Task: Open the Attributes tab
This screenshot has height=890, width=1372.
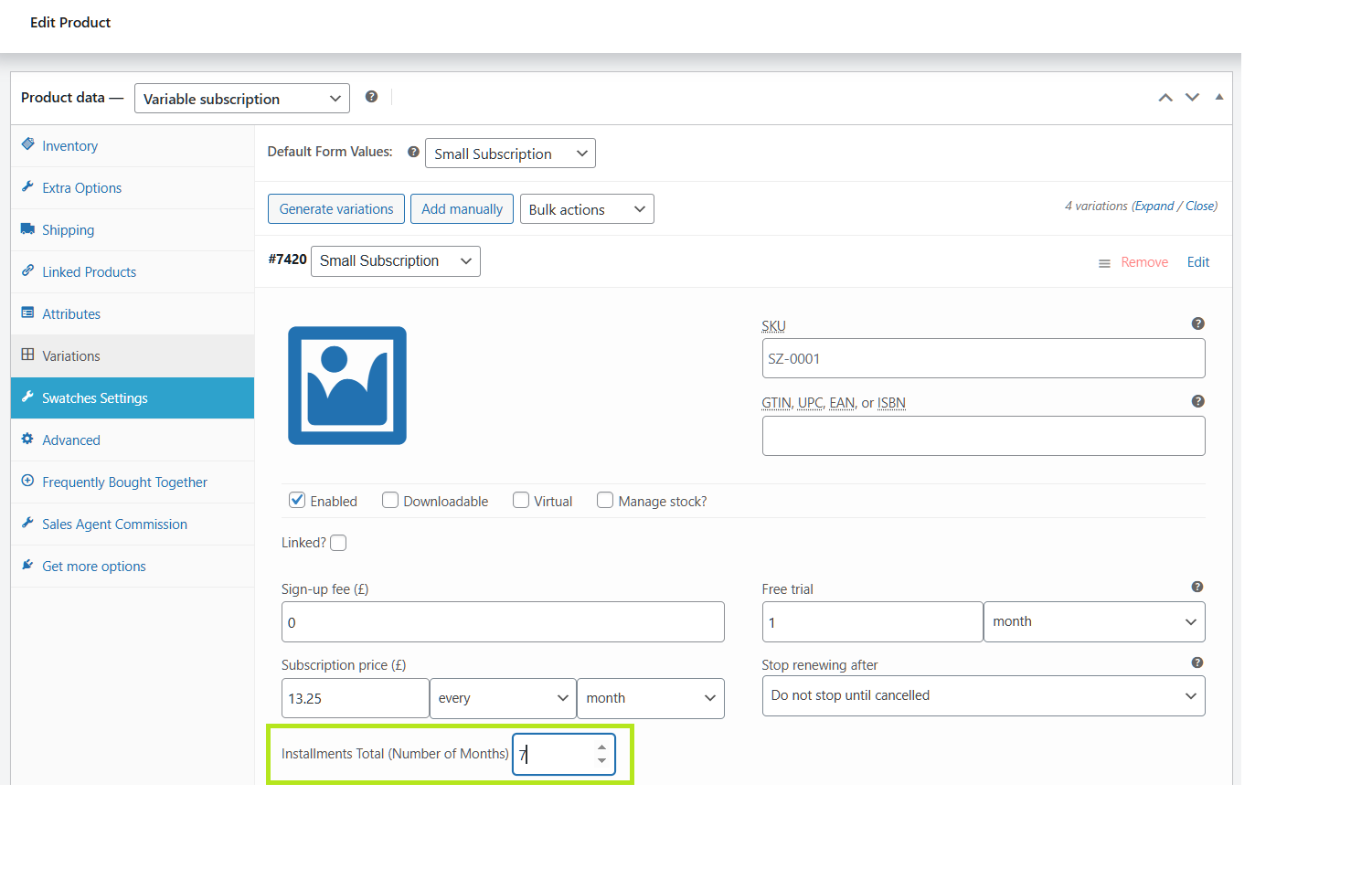Action: click(x=71, y=314)
